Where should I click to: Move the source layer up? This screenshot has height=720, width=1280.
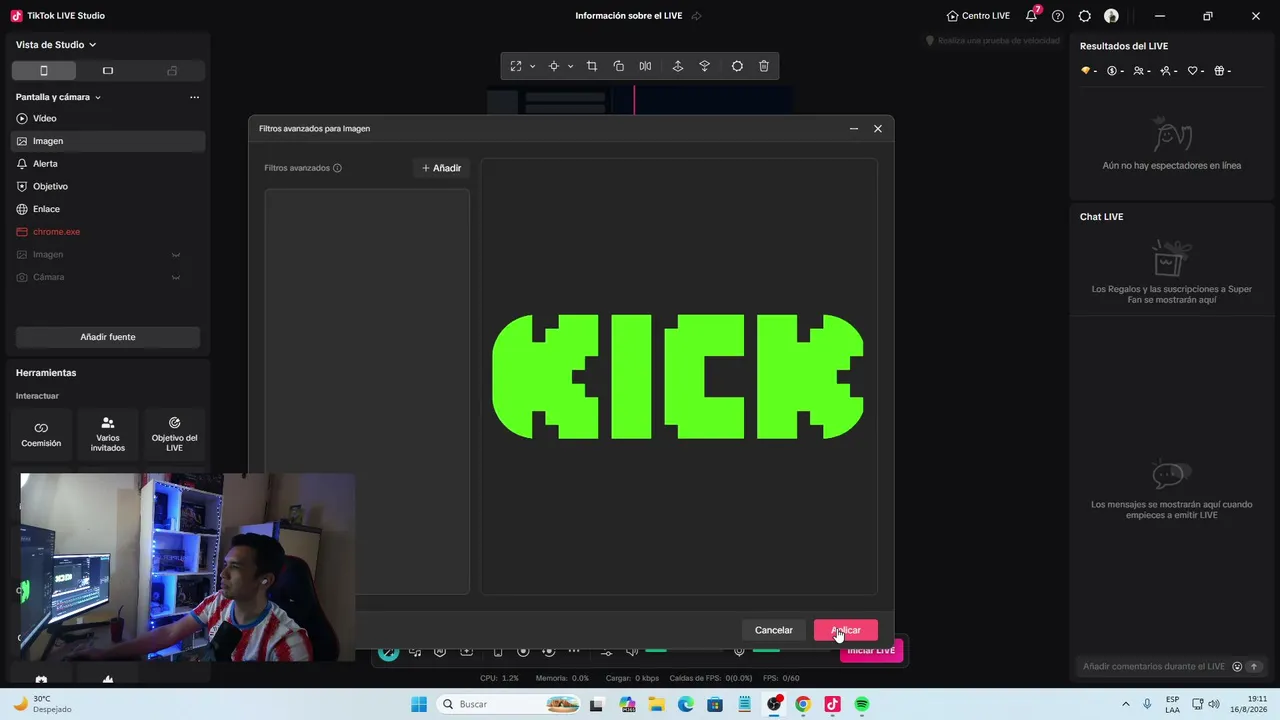click(678, 66)
